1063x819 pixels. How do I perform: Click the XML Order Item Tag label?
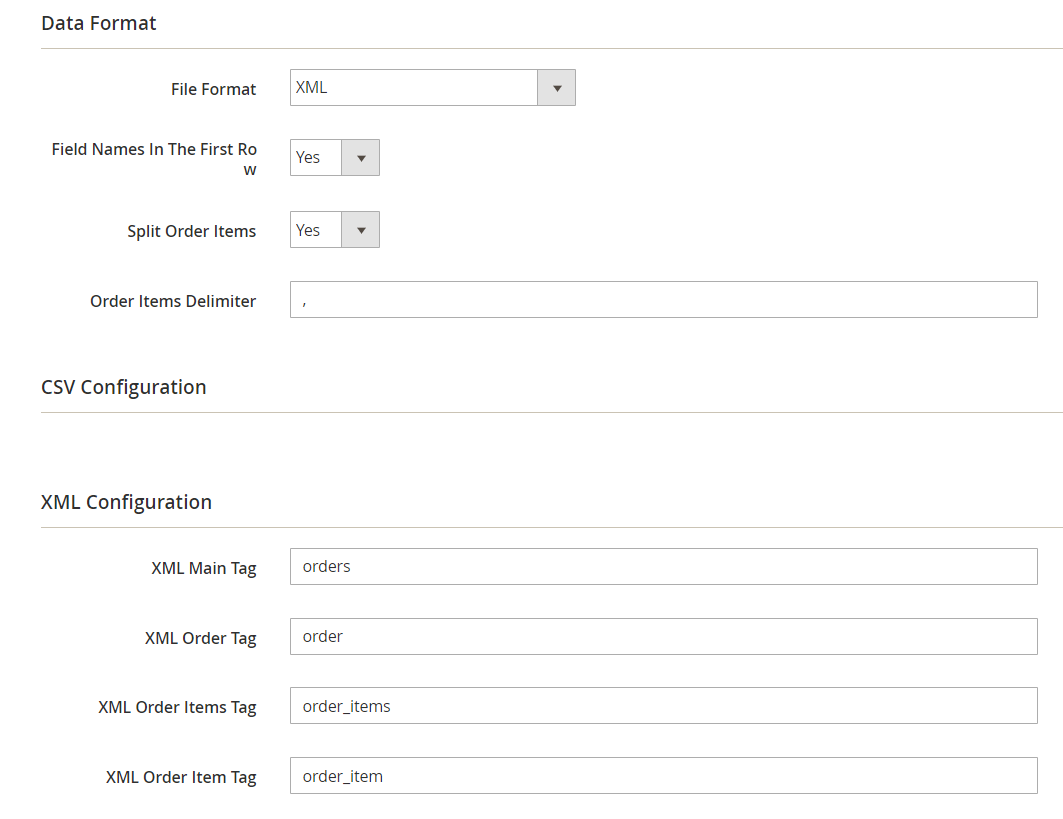point(181,778)
